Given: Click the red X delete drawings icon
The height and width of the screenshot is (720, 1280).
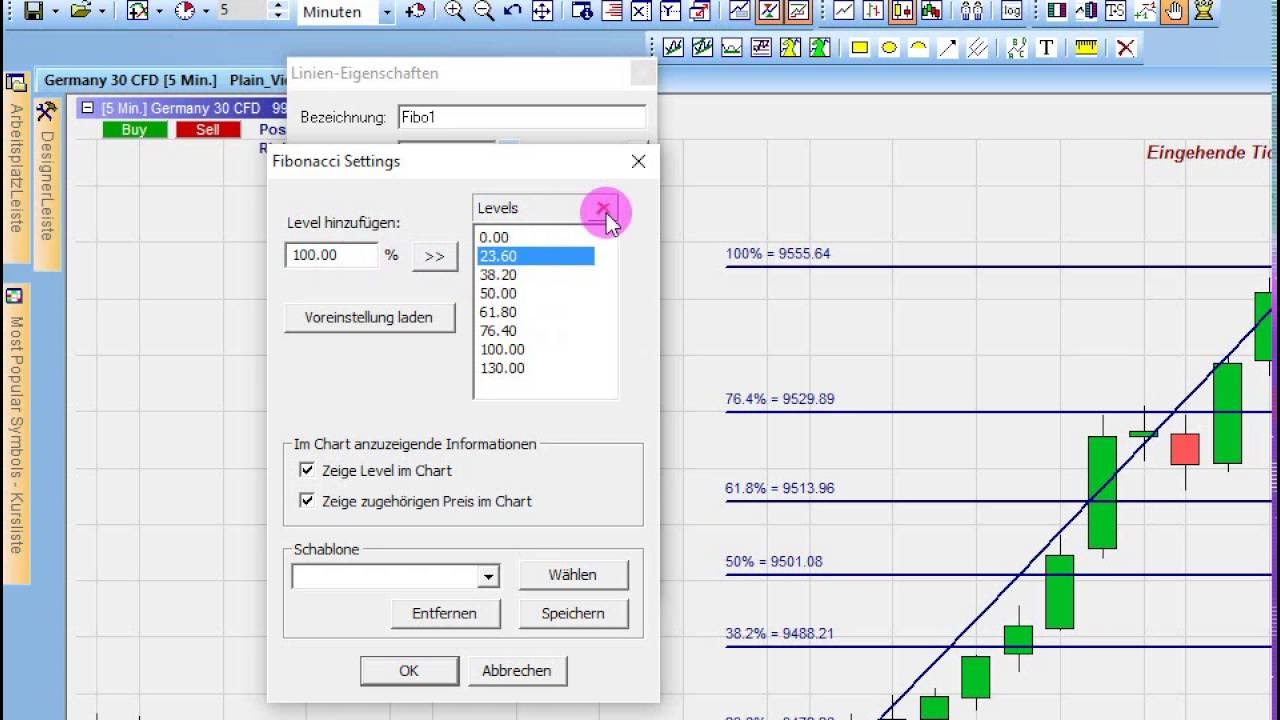Looking at the screenshot, I should click(x=1125, y=48).
